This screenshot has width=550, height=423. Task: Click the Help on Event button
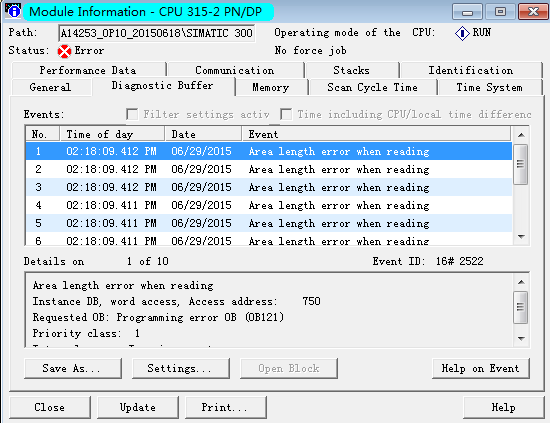click(x=481, y=368)
